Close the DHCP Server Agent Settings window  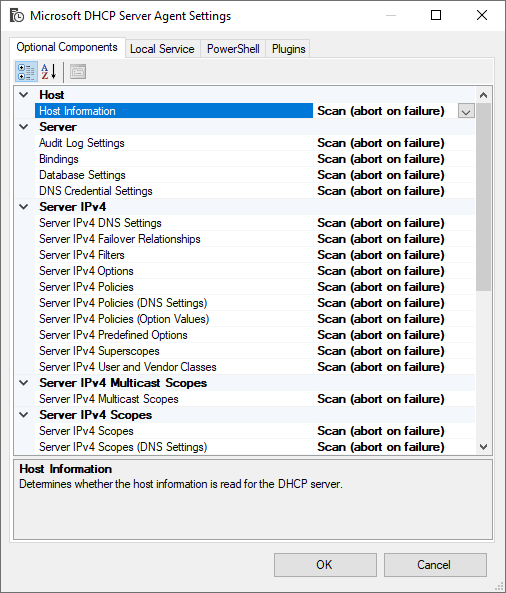[482, 15]
